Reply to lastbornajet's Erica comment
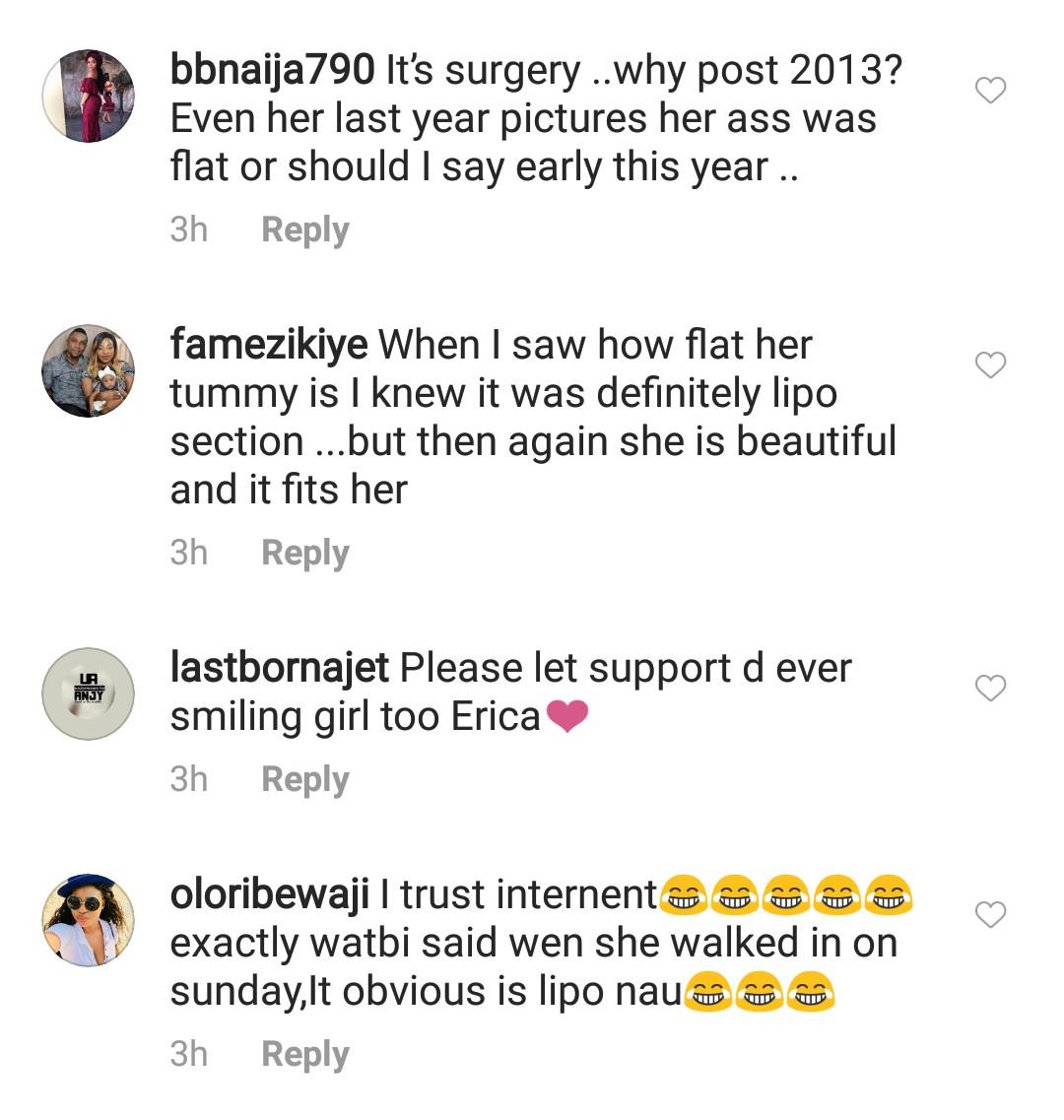The width and height of the screenshot is (1064, 1120). 305,780
